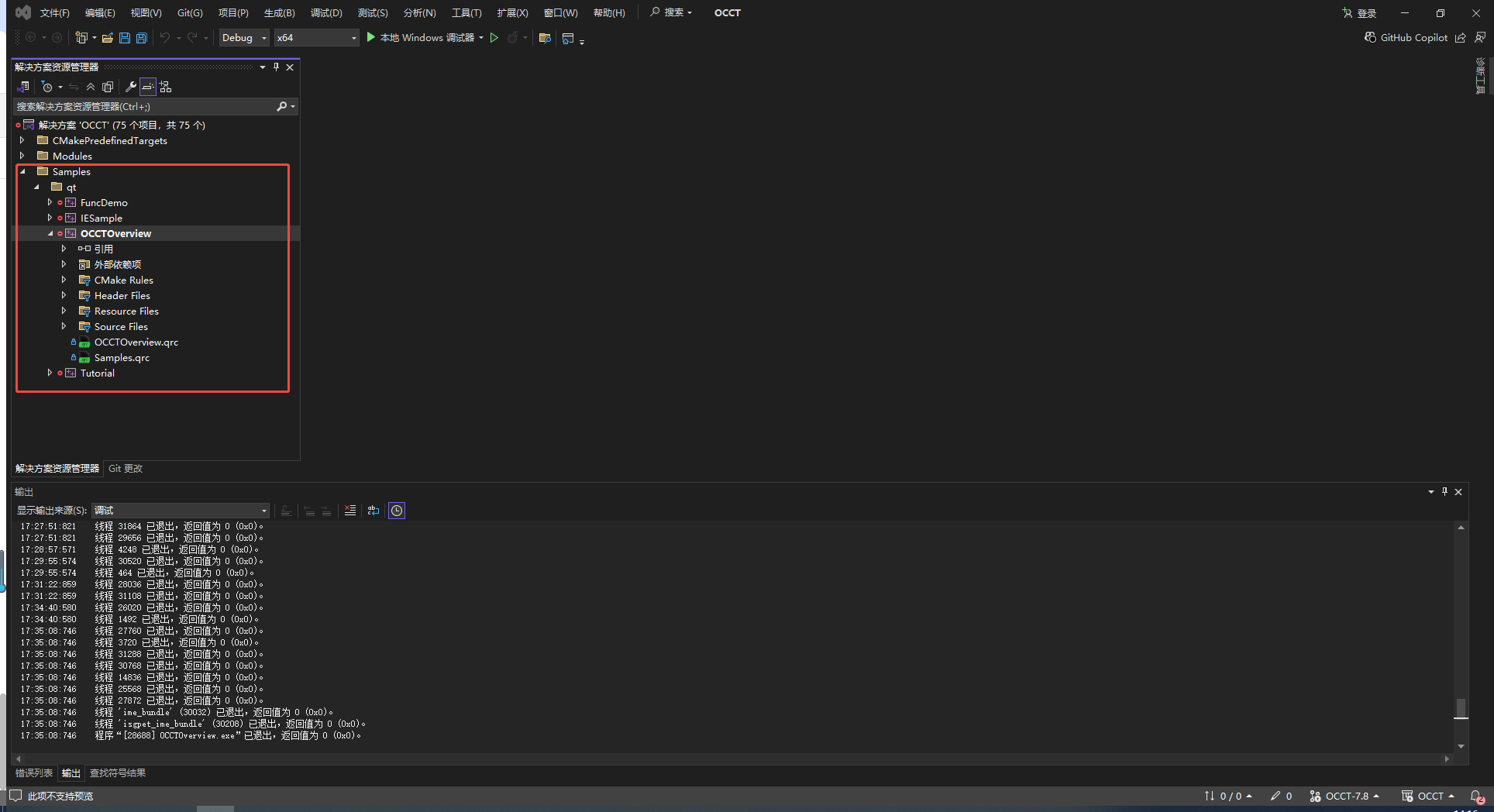This screenshot has width=1494, height=812.
Task: Expand the Tutorial project node
Action: (50, 373)
